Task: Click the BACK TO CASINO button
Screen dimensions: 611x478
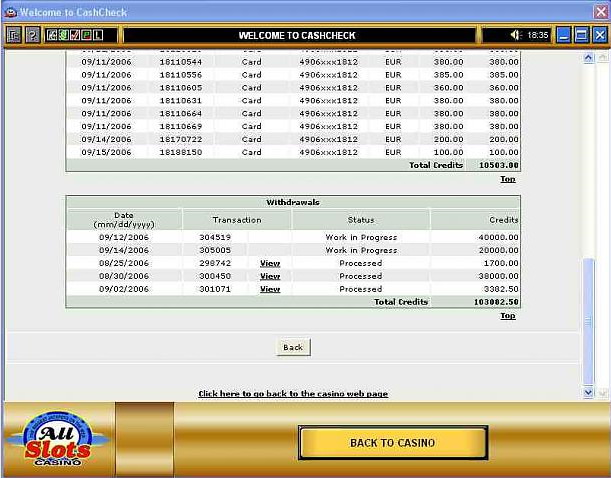Action: [x=393, y=443]
